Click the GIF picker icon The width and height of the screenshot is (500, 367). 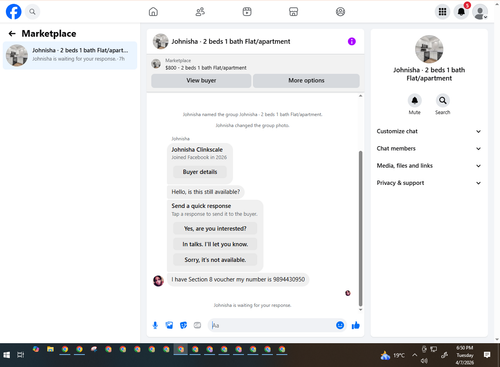pos(197,325)
